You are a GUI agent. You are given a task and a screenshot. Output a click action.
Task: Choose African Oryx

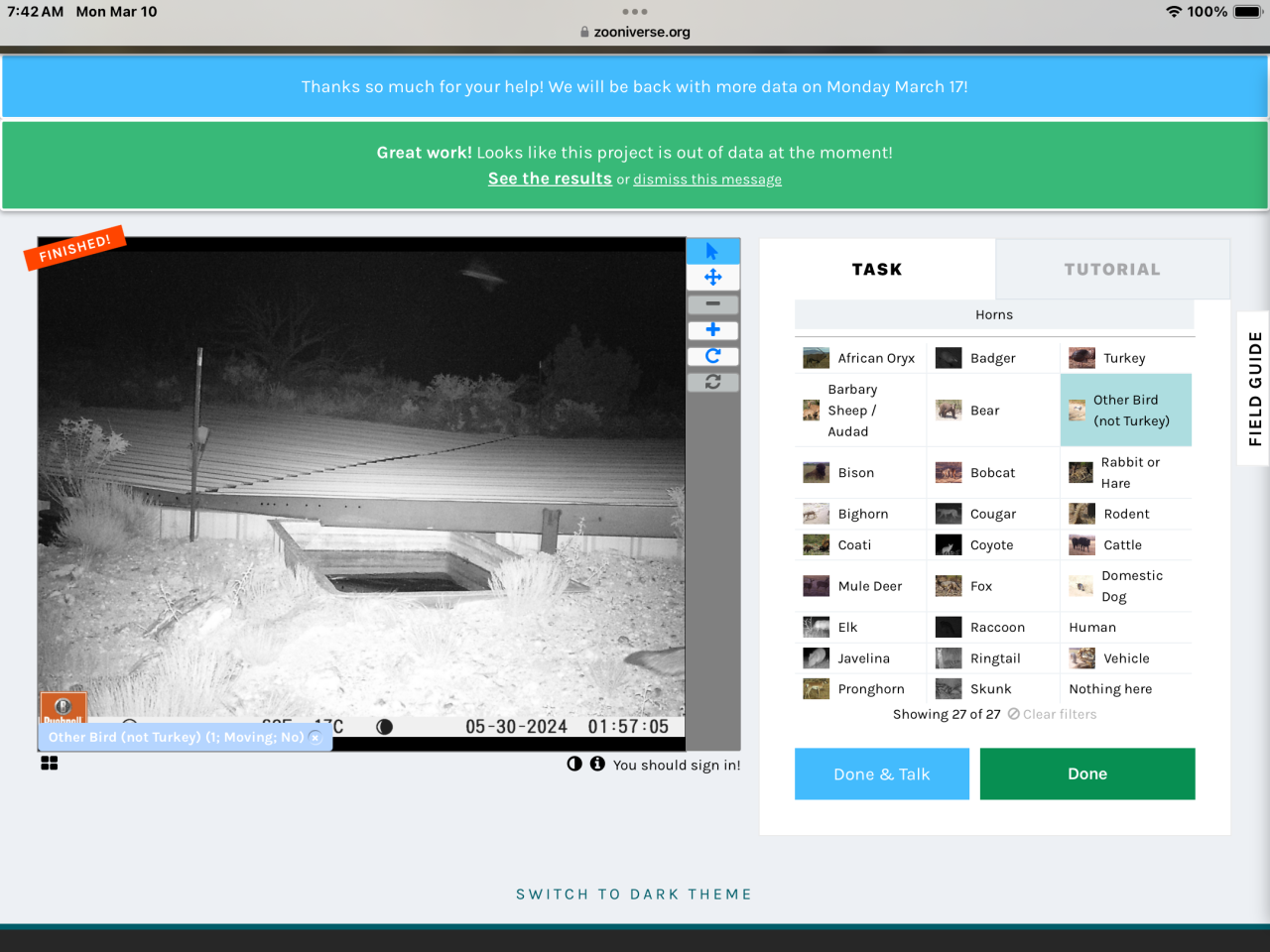tap(860, 358)
